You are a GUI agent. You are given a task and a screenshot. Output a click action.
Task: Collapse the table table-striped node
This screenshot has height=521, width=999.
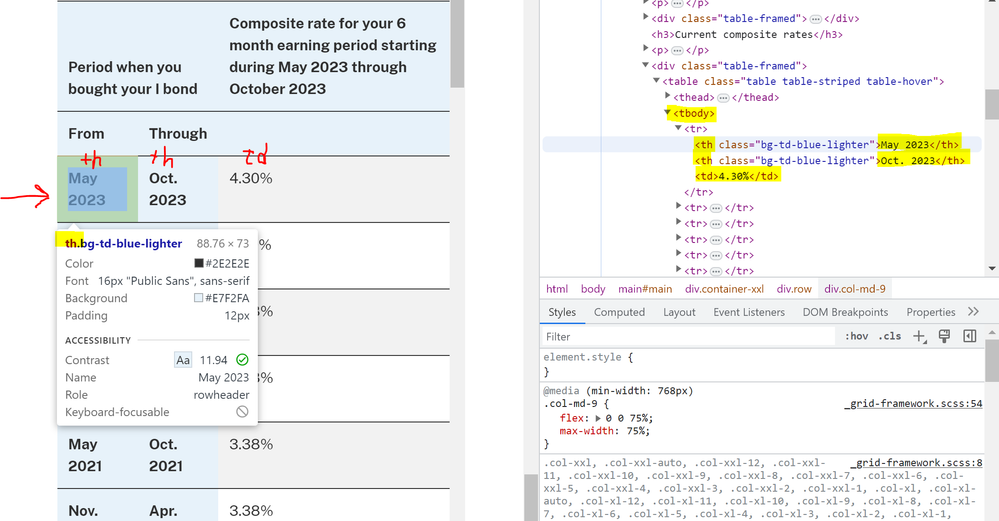tap(656, 81)
